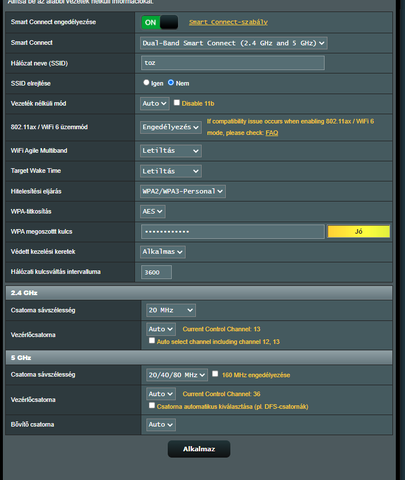Click the Hálózati kulcsváltás intervalluma label
This screenshot has width=405, height=480.
coord(56,272)
